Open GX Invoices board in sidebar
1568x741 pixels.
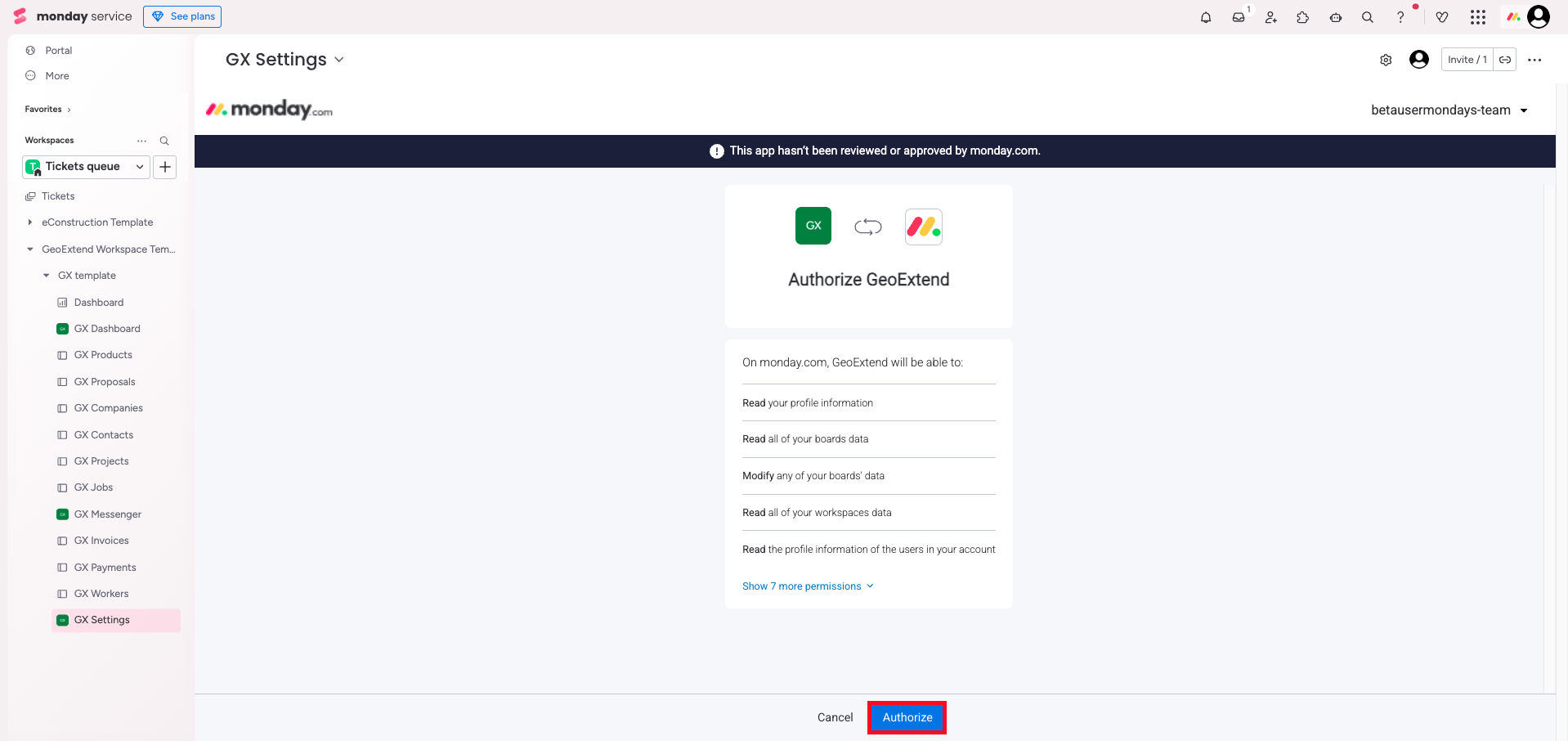pyautogui.click(x=101, y=541)
